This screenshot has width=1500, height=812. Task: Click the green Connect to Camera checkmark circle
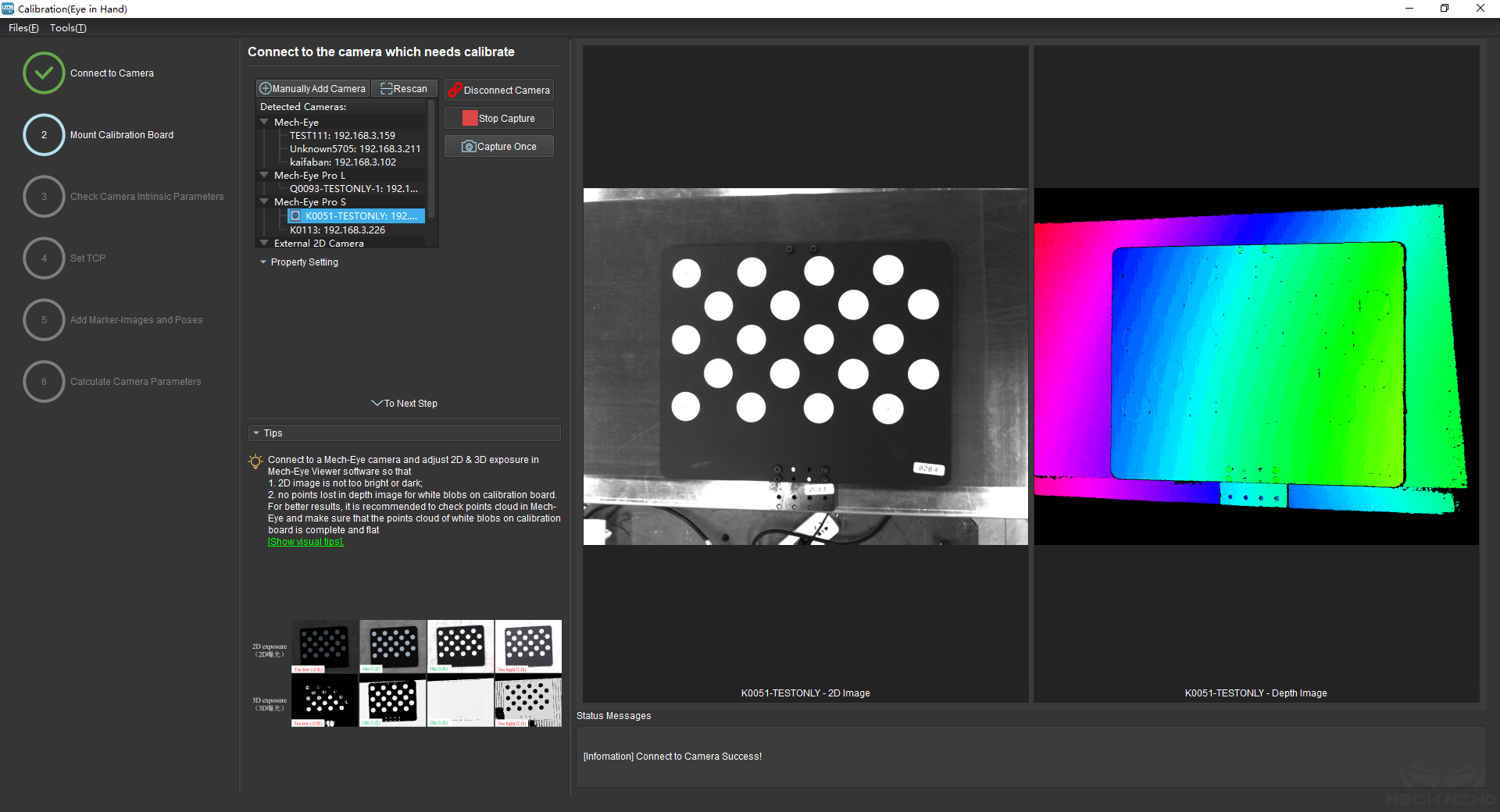point(44,73)
